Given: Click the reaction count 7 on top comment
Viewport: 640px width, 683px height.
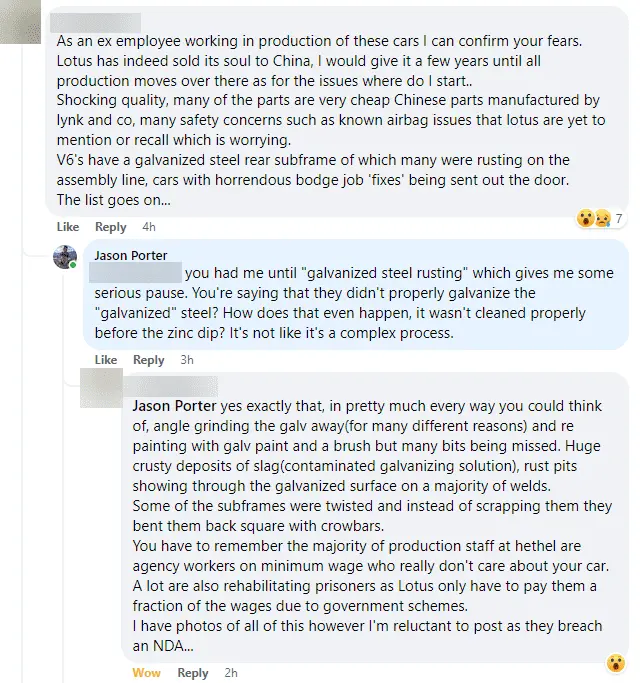Looking at the screenshot, I should click(619, 218).
